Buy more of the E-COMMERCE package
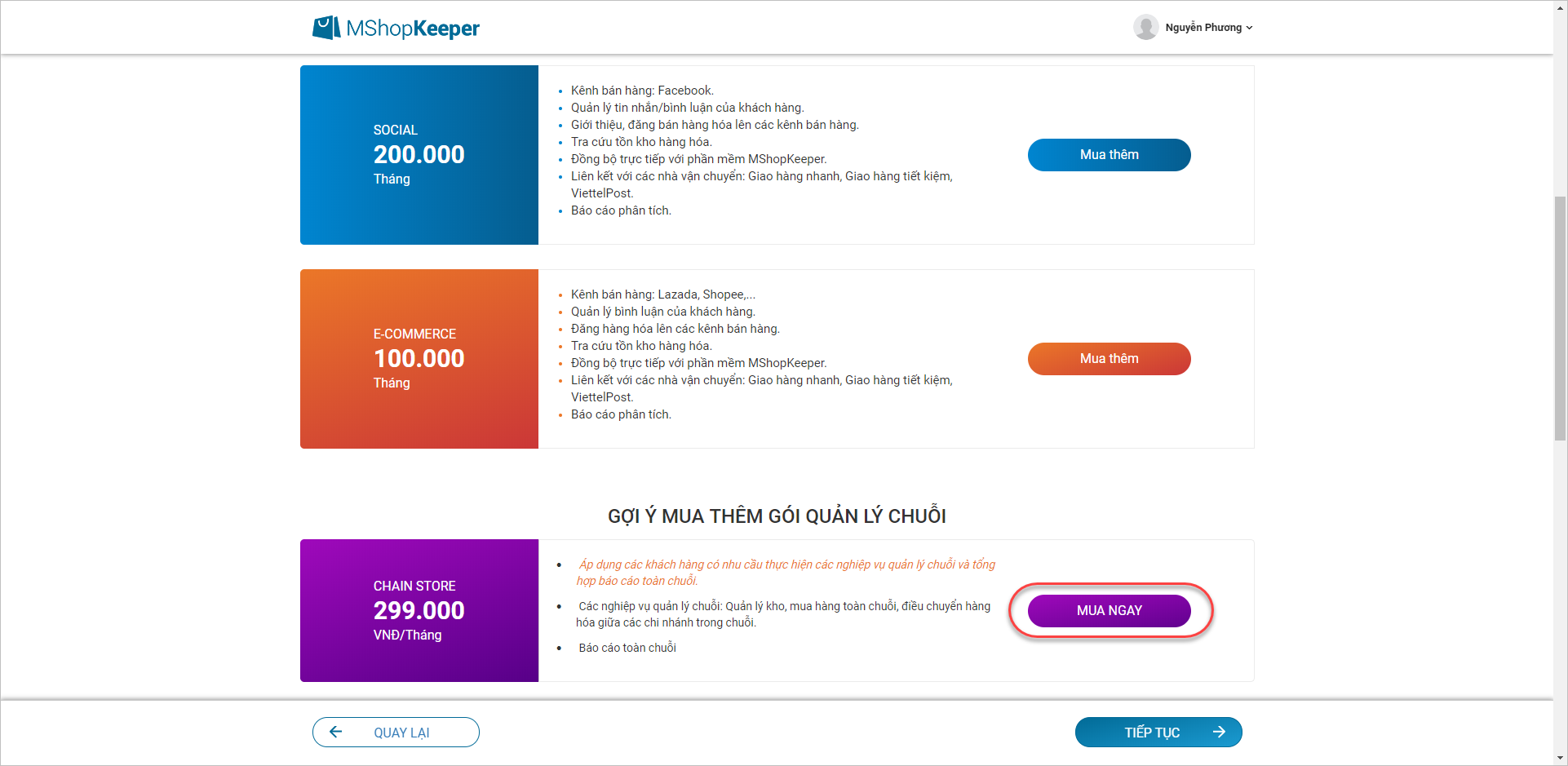Image resolution: width=1568 pixels, height=766 pixels. tap(1109, 359)
